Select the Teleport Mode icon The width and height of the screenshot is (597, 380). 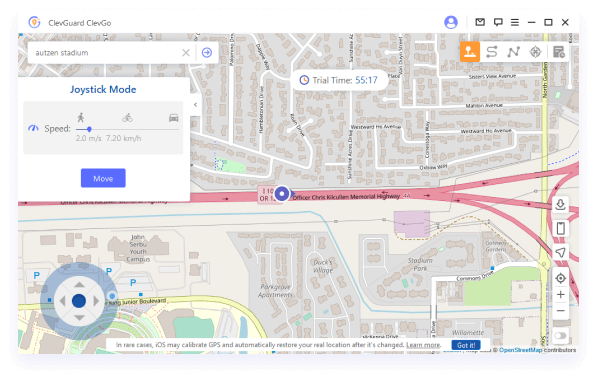(469, 51)
